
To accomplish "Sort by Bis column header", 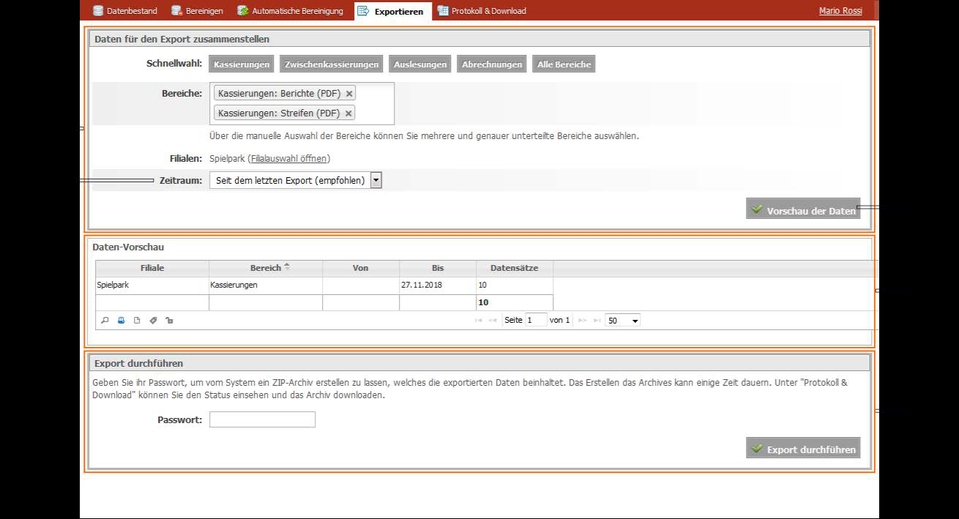I will pos(438,268).
